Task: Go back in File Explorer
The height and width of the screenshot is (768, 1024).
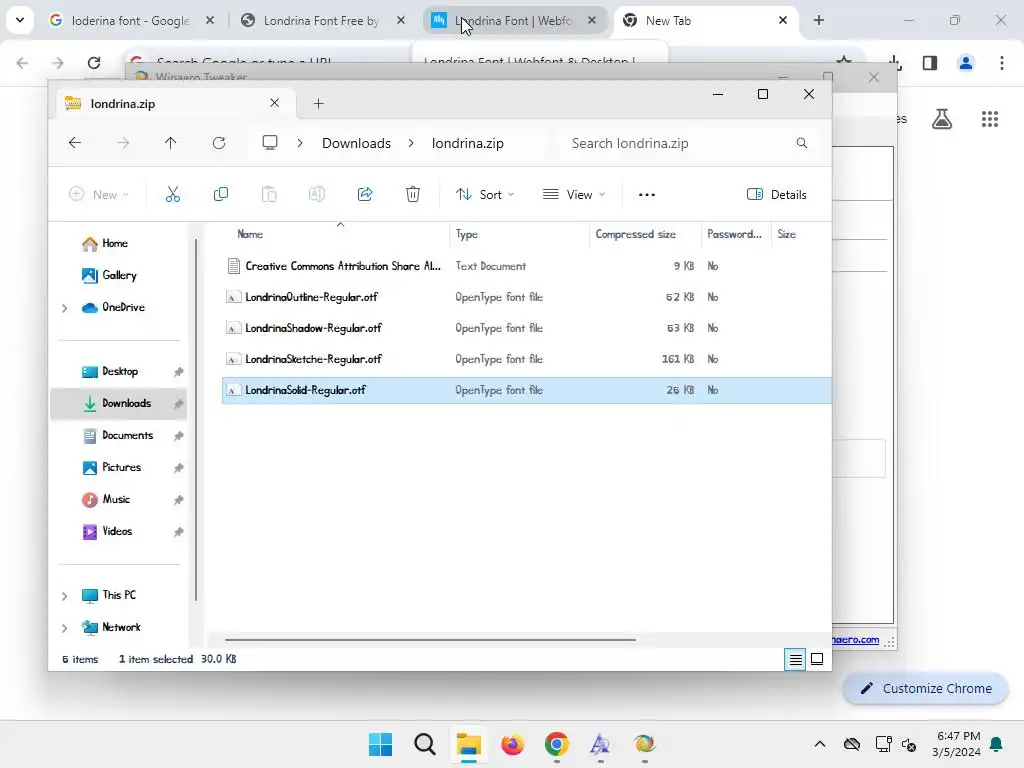Action: [75, 143]
